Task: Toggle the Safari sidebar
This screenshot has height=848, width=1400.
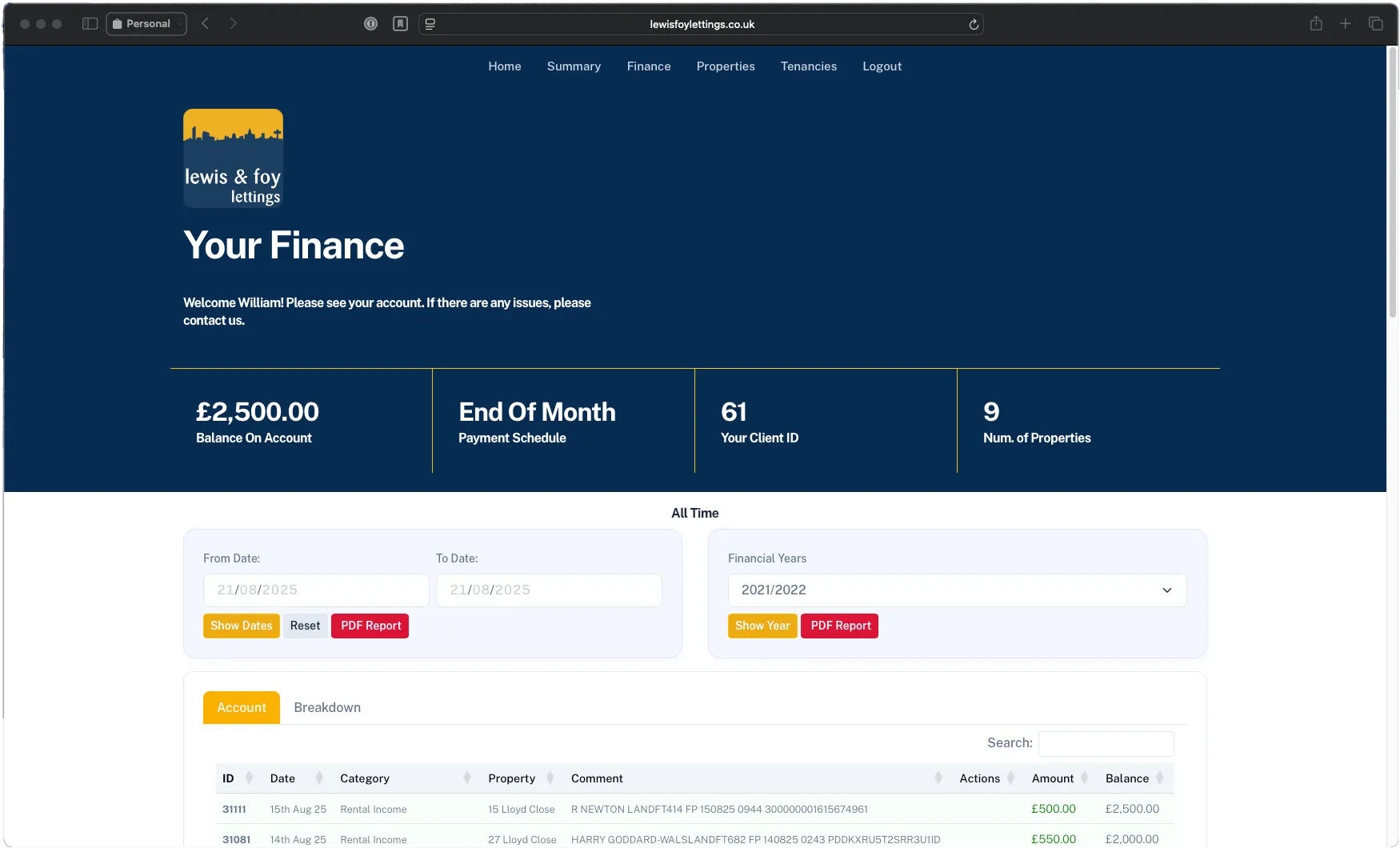Action: click(90, 23)
